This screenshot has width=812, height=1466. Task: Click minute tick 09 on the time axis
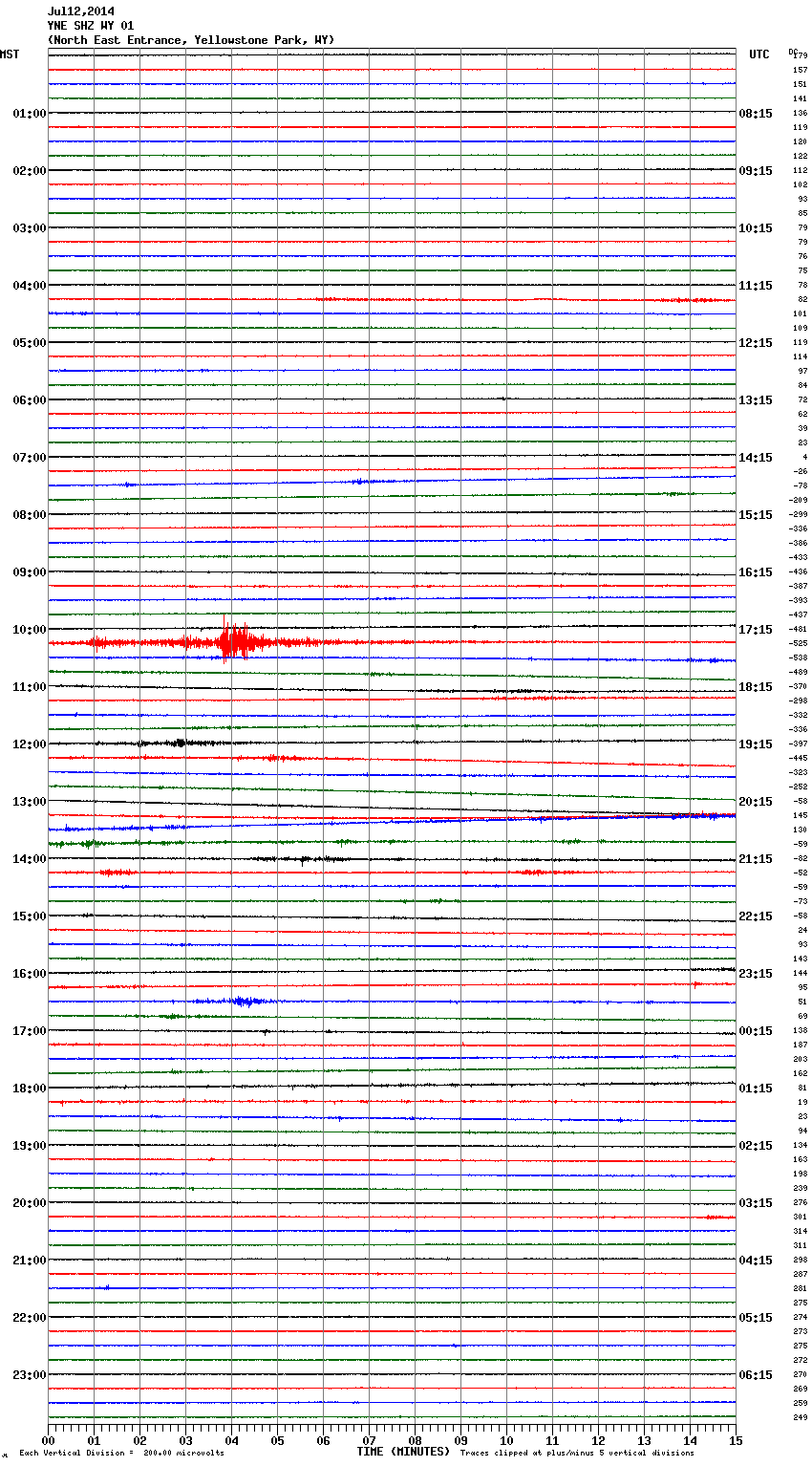[x=460, y=1440]
